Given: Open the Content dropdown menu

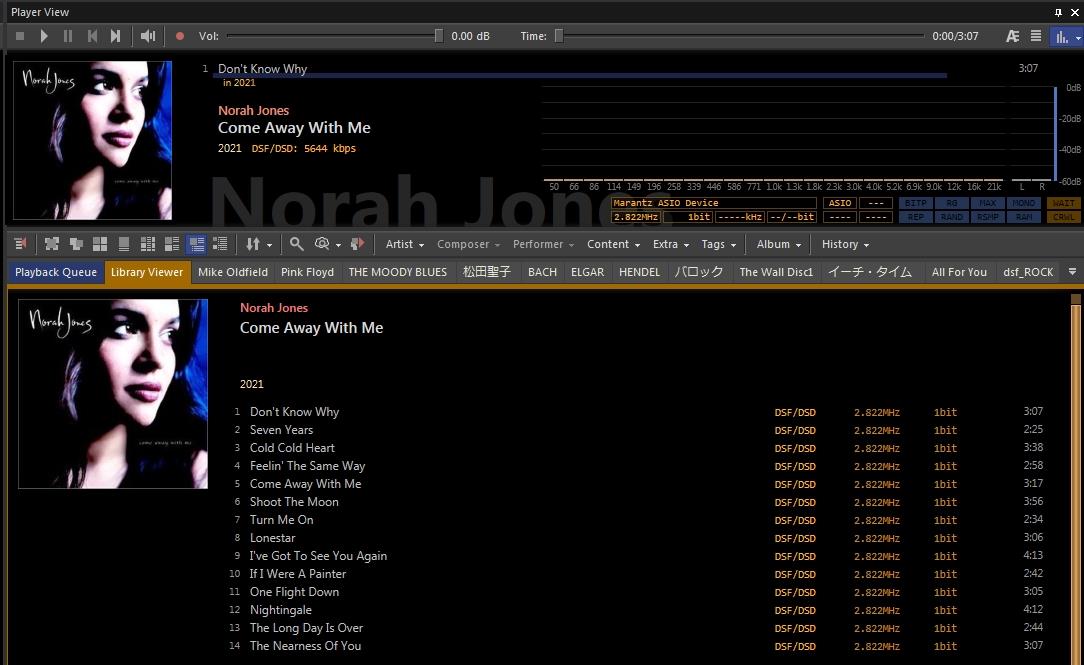Looking at the screenshot, I should 613,244.
